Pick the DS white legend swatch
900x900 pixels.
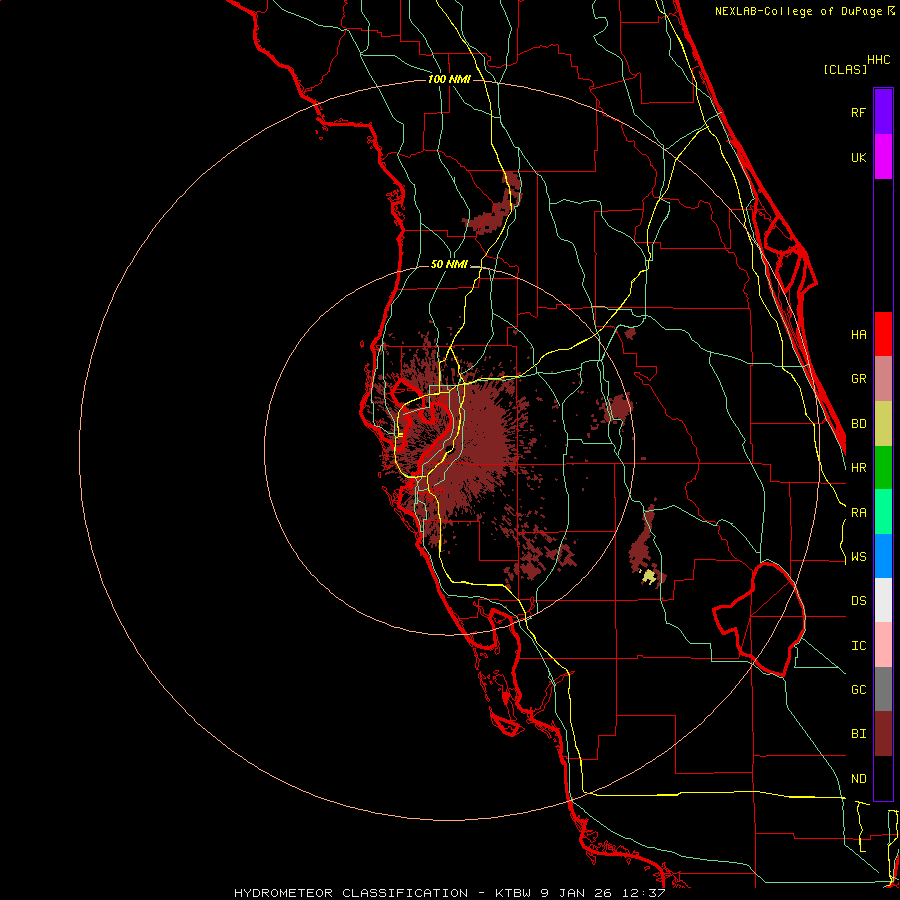point(883,600)
